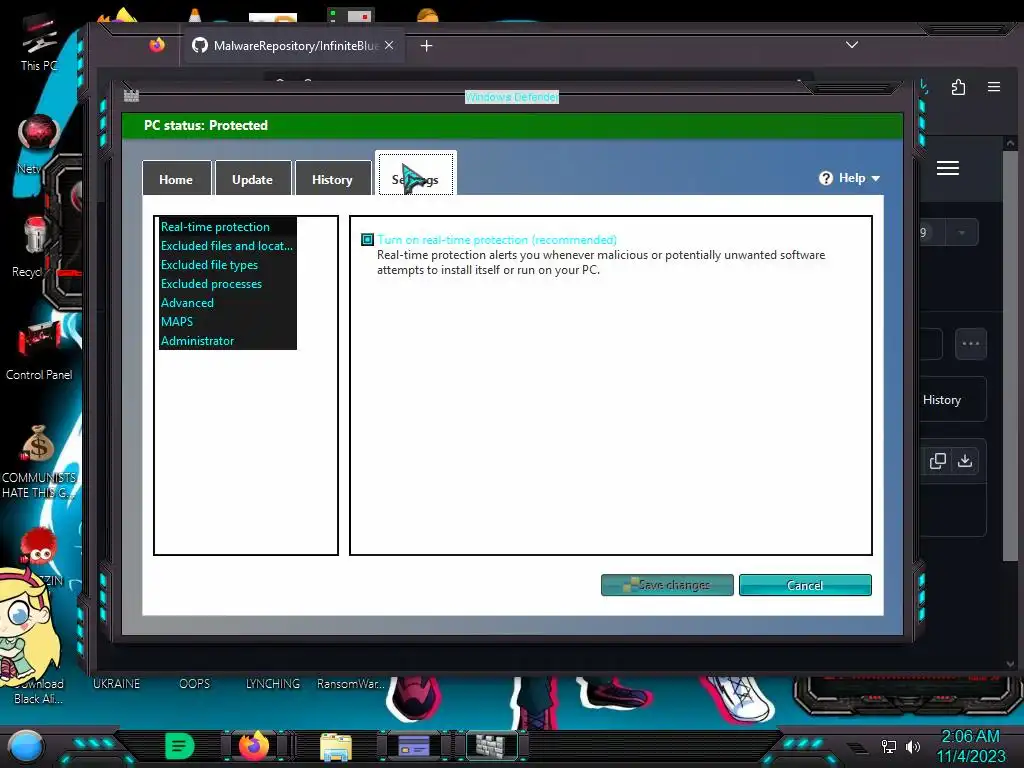This screenshot has height=768, width=1024.
Task: Open Control Panel desktop icon
Action: (39, 351)
